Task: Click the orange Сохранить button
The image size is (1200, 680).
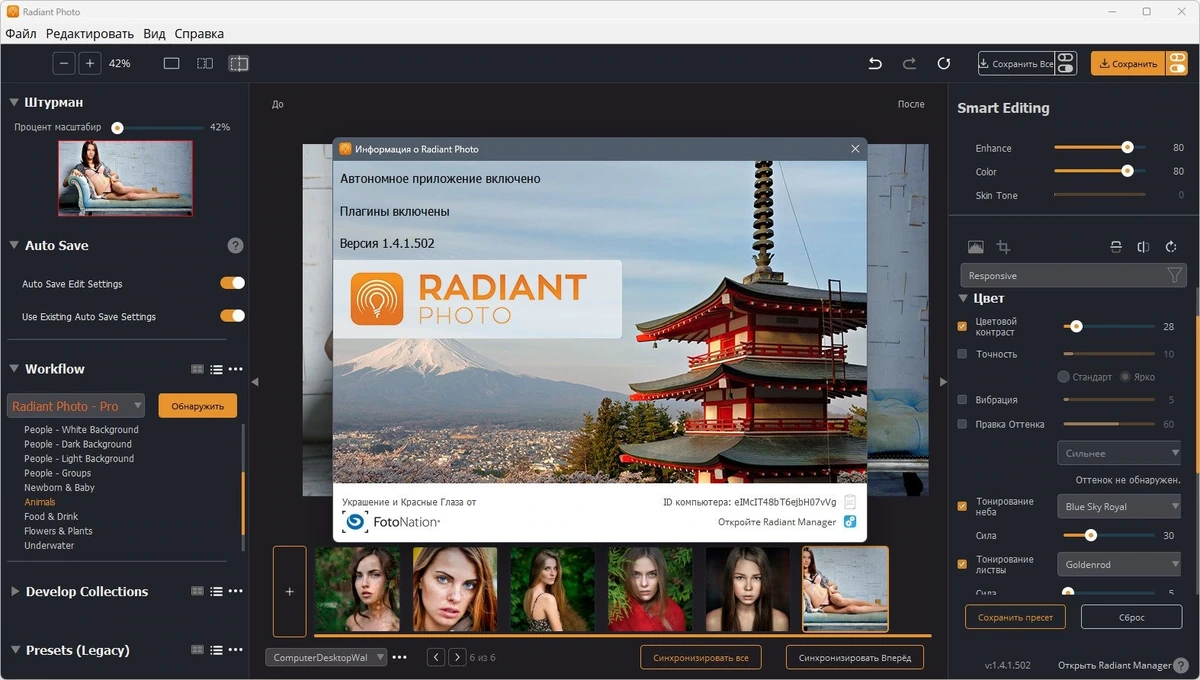Action: pos(1128,63)
